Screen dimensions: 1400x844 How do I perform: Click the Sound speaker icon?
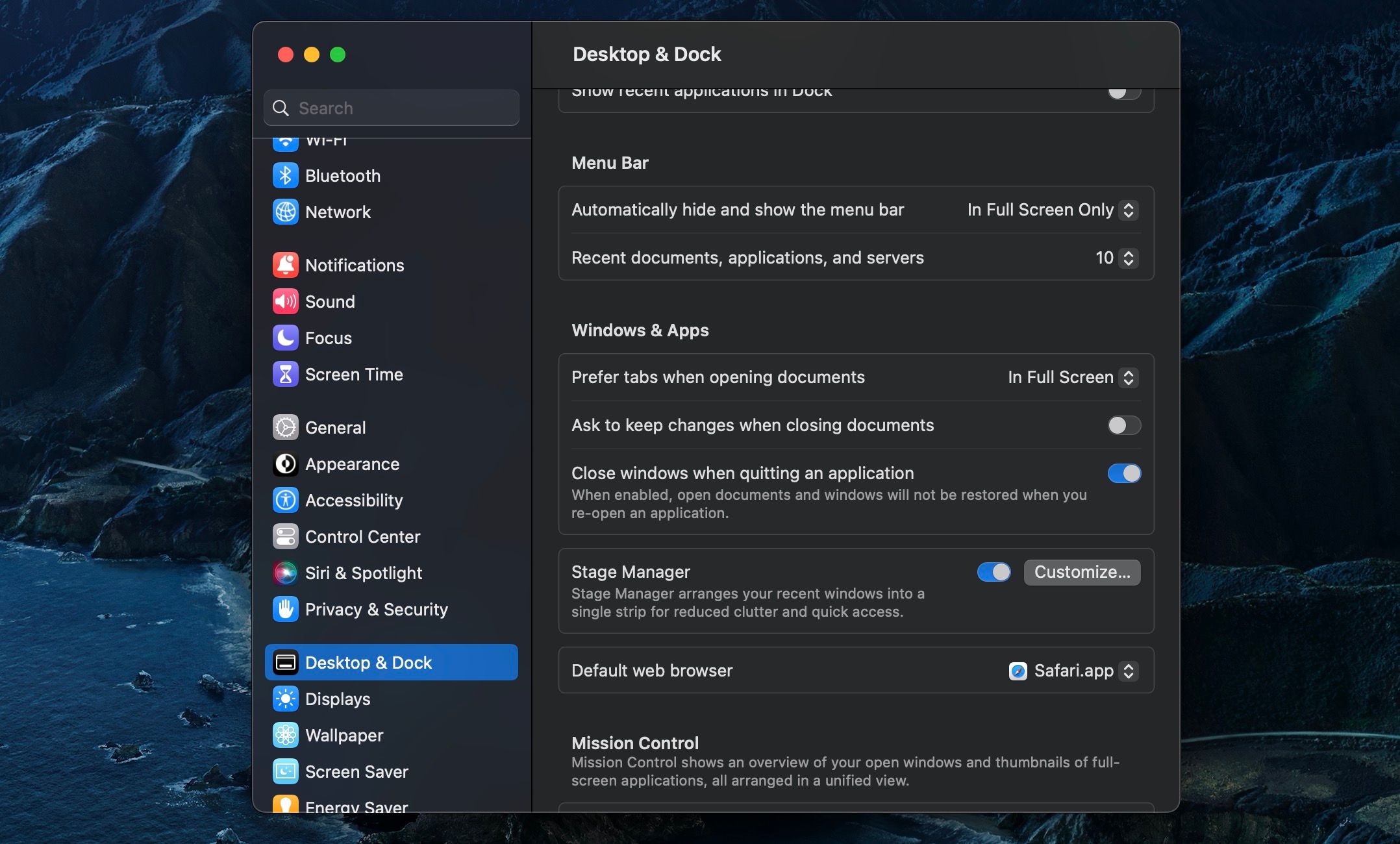tap(285, 301)
